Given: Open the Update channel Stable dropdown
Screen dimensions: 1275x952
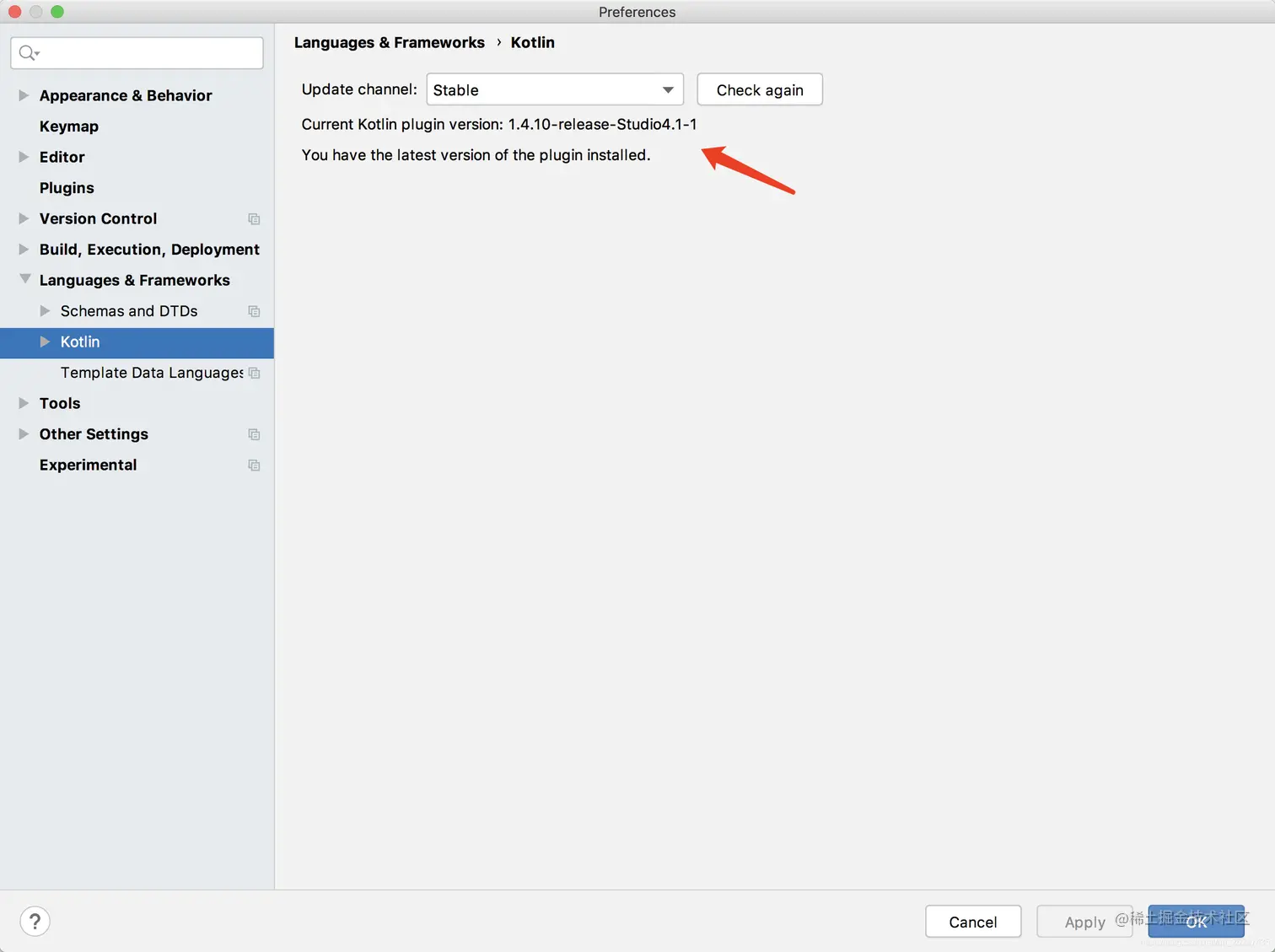Looking at the screenshot, I should click(555, 89).
